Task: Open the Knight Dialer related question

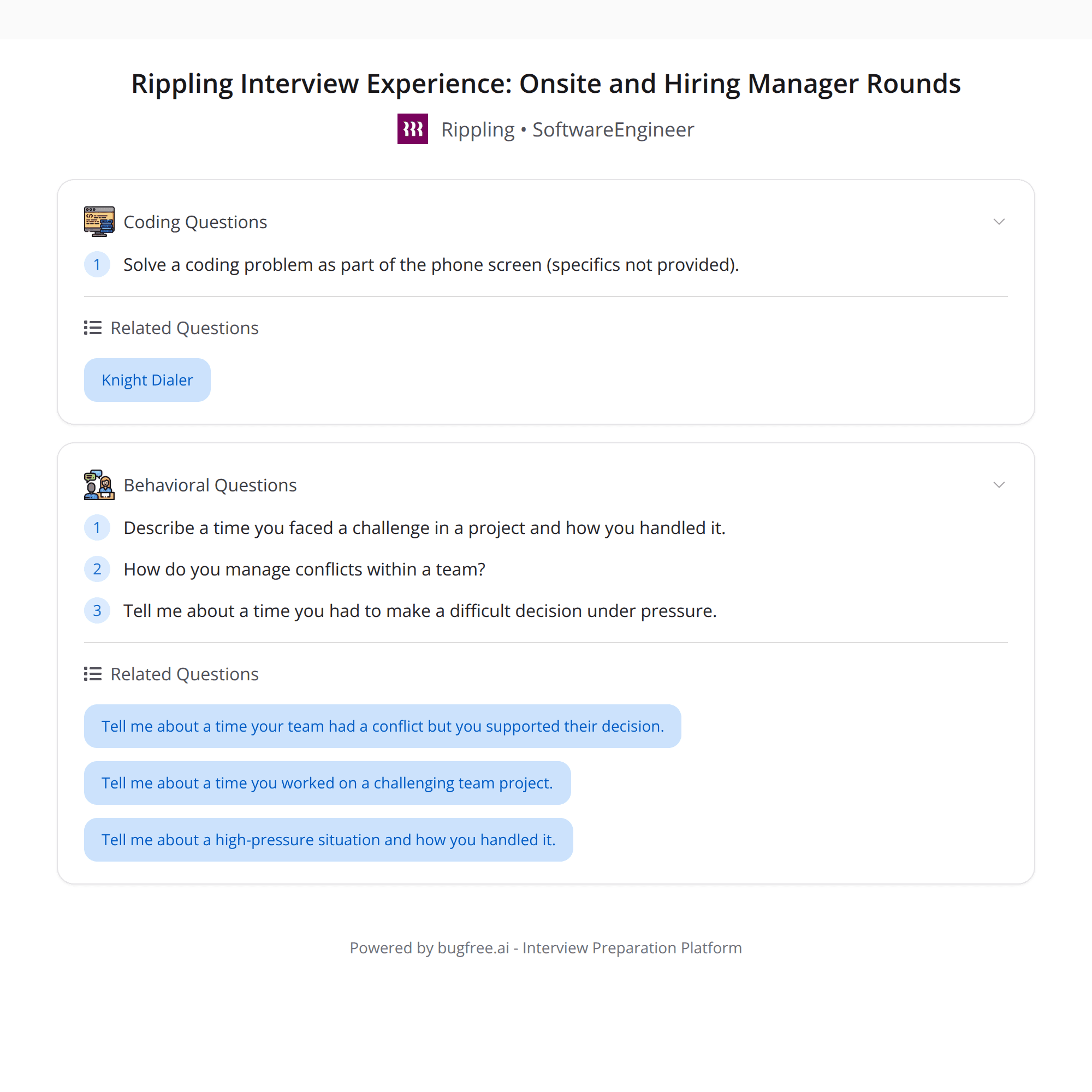Action: [x=147, y=379]
